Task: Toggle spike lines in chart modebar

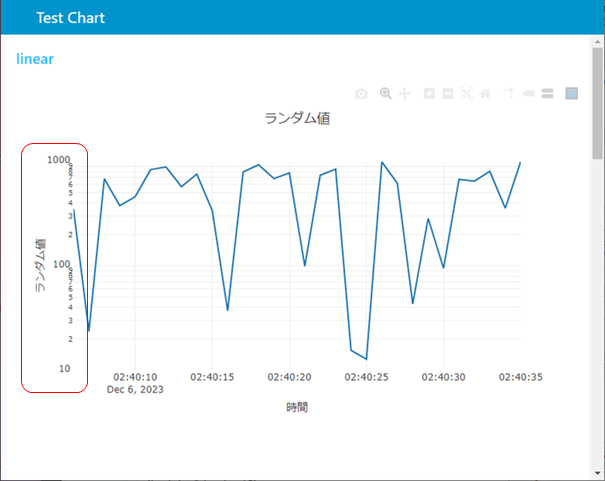Action: tap(508, 94)
